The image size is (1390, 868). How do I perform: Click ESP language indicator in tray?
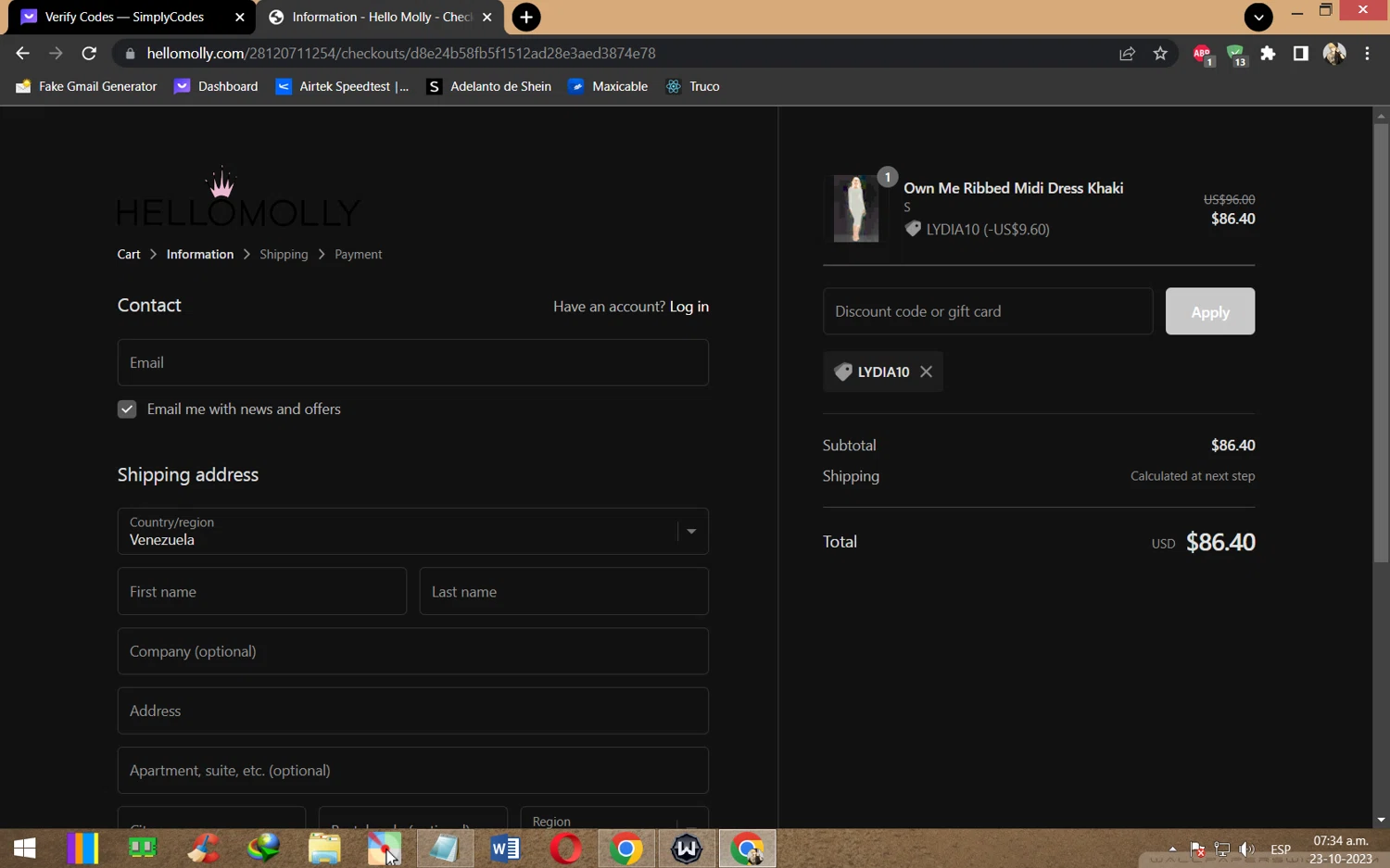1281,849
